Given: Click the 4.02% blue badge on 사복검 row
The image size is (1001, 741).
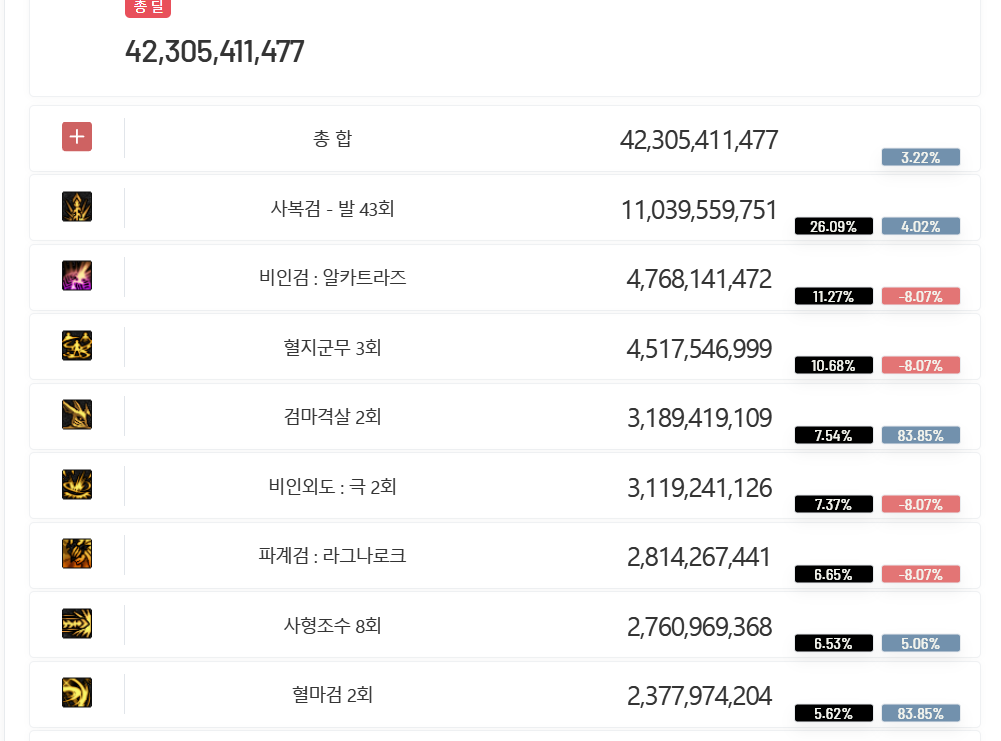Looking at the screenshot, I should coord(921,226).
